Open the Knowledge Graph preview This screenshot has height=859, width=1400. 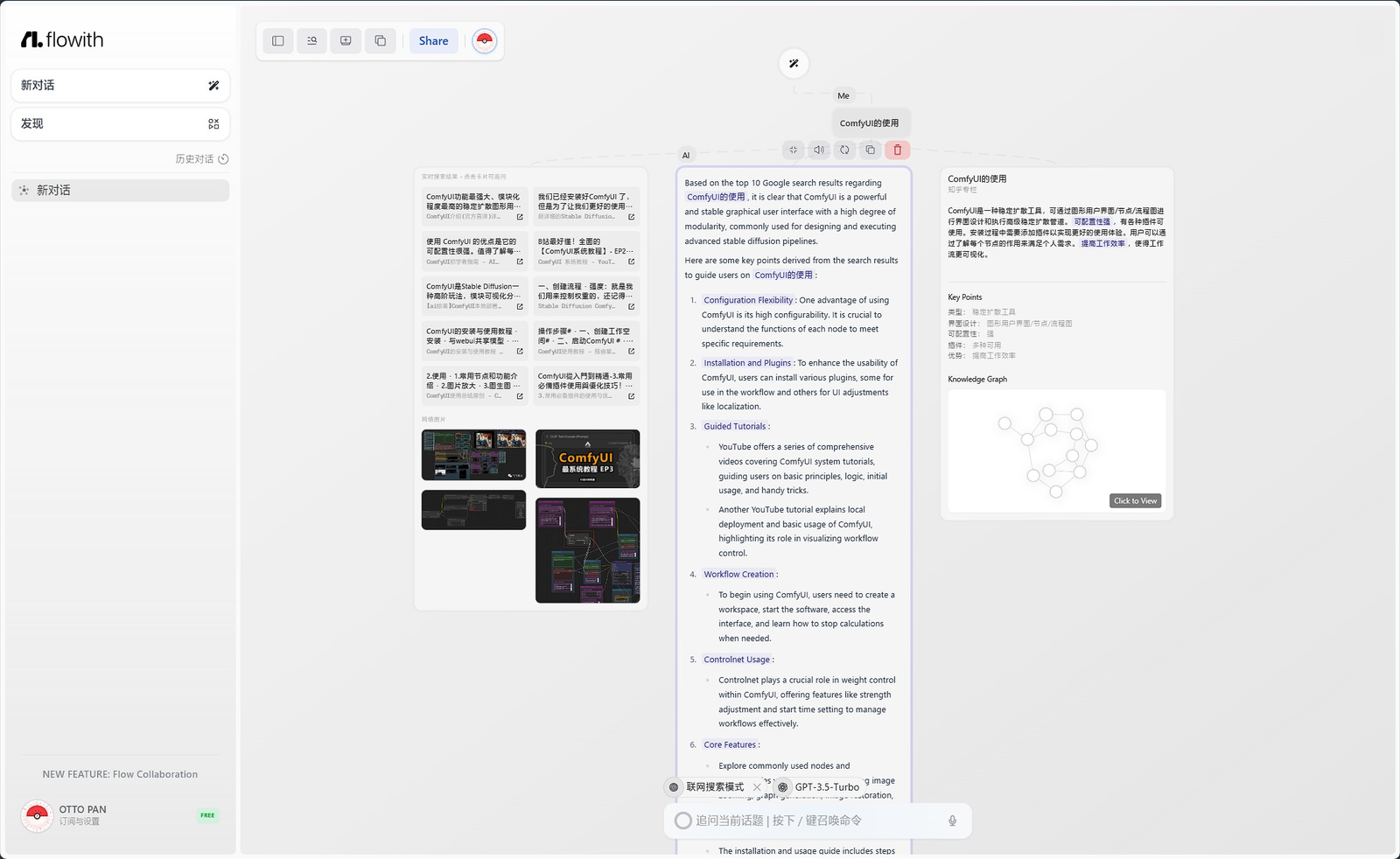(x=1056, y=450)
